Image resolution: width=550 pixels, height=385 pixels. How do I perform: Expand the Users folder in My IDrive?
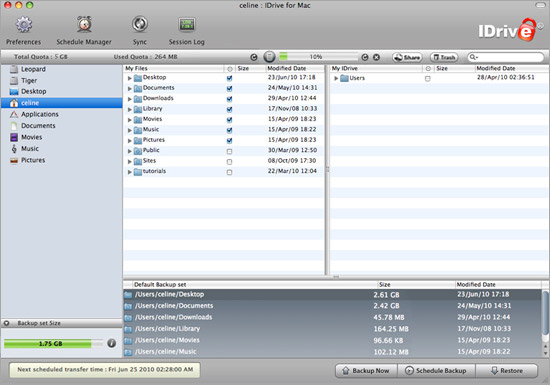336,78
